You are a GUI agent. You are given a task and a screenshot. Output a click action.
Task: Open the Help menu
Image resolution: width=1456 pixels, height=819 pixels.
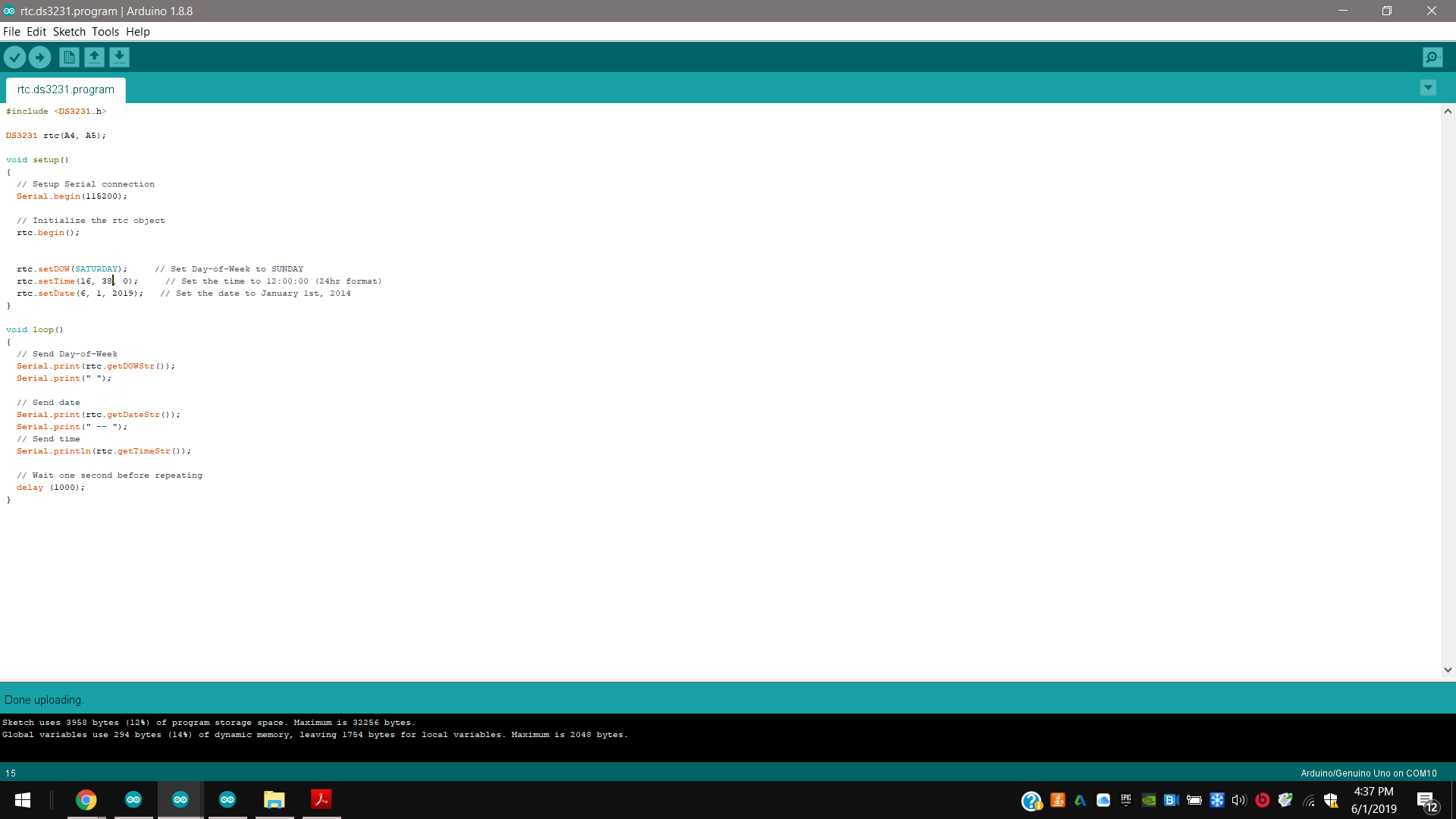pos(138,32)
